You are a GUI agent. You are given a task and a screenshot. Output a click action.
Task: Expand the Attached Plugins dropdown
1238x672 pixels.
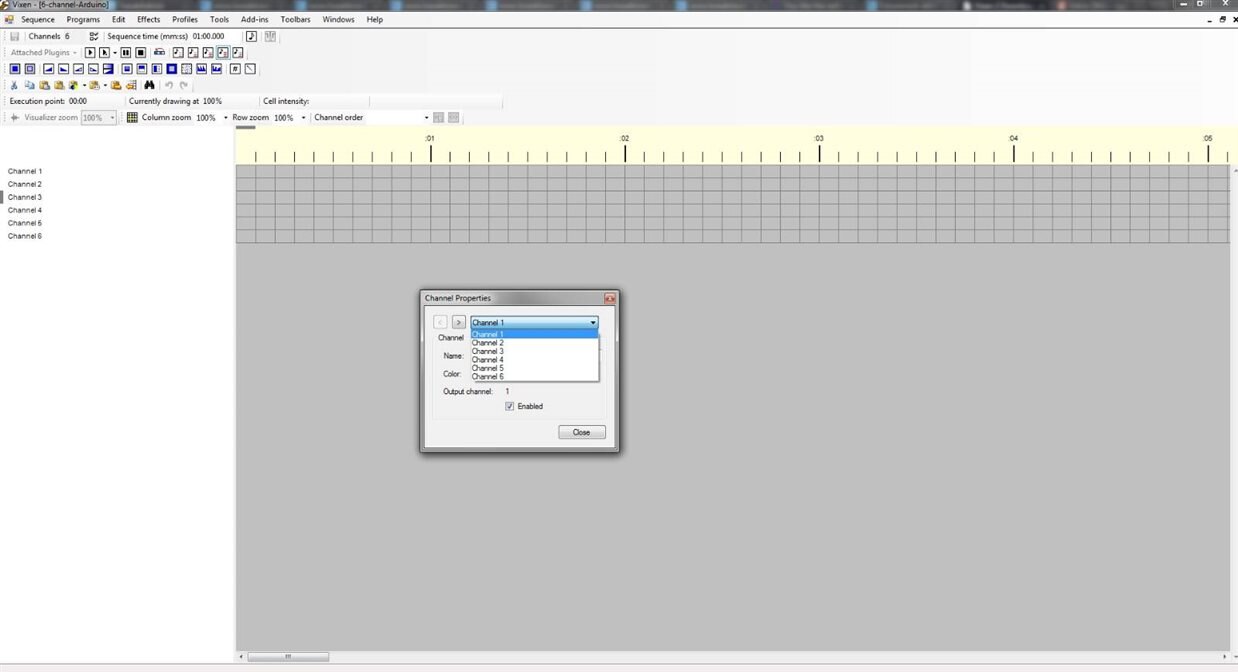(x=44, y=52)
